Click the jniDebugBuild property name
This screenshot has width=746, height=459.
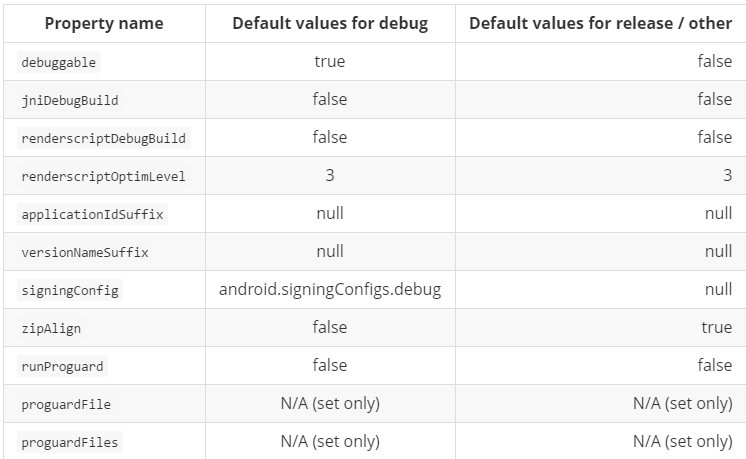point(70,100)
